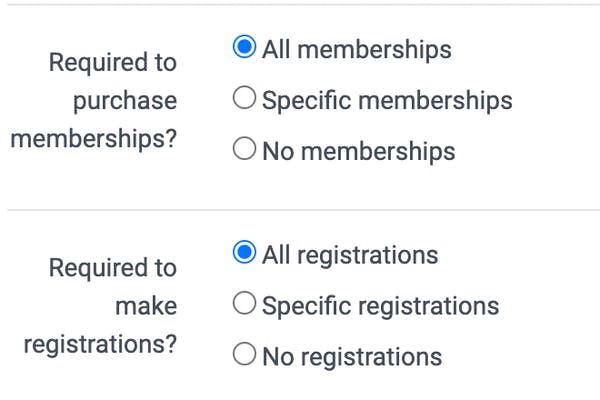Click the "Required to" text above "make"
This screenshot has height=400, width=600.
coord(113,267)
